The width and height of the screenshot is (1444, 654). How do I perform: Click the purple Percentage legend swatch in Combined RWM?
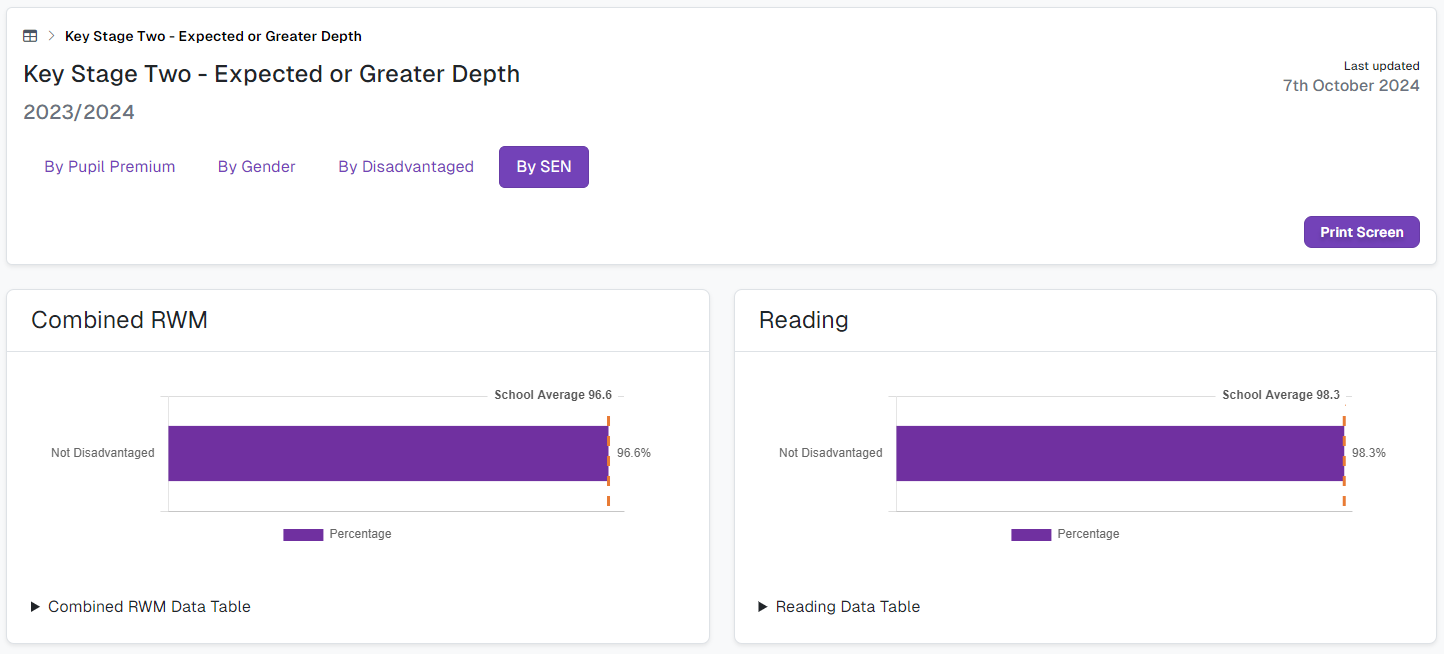(x=302, y=534)
